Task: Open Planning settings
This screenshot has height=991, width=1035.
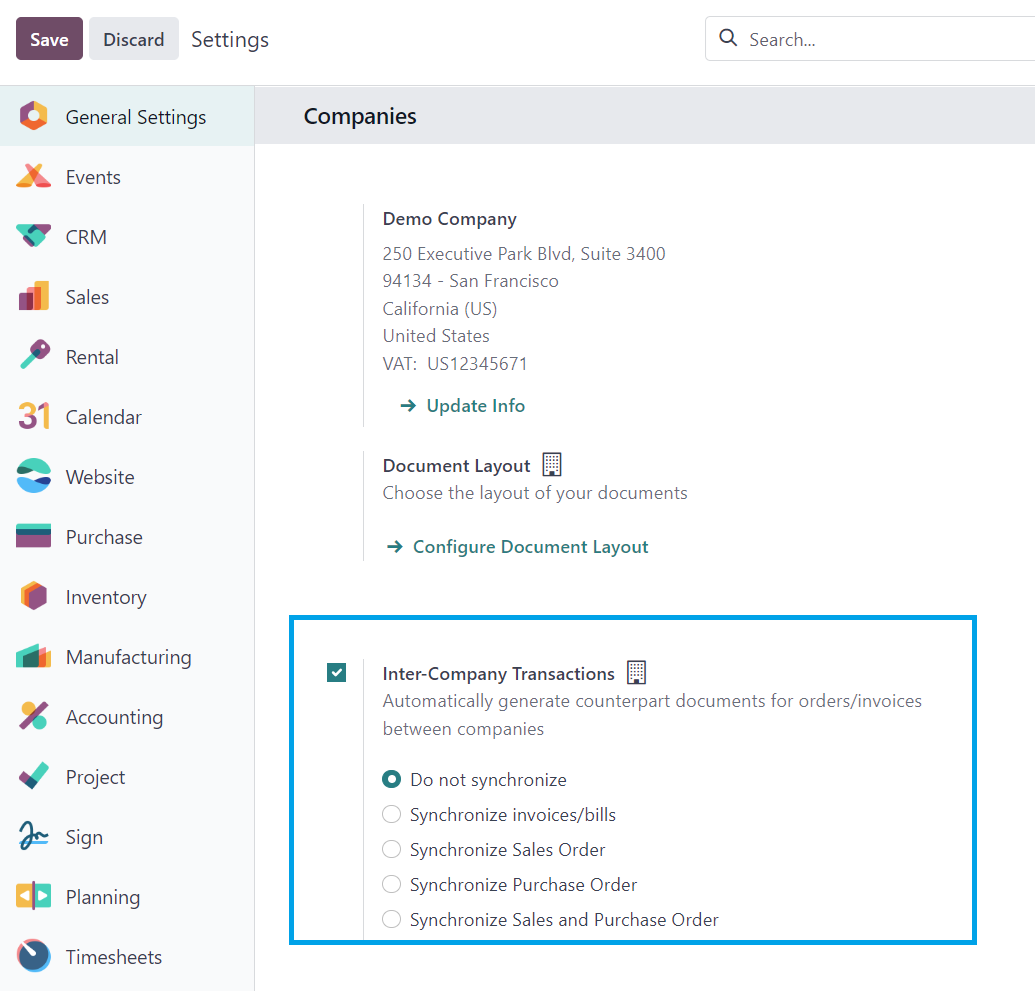Action: point(127,897)
